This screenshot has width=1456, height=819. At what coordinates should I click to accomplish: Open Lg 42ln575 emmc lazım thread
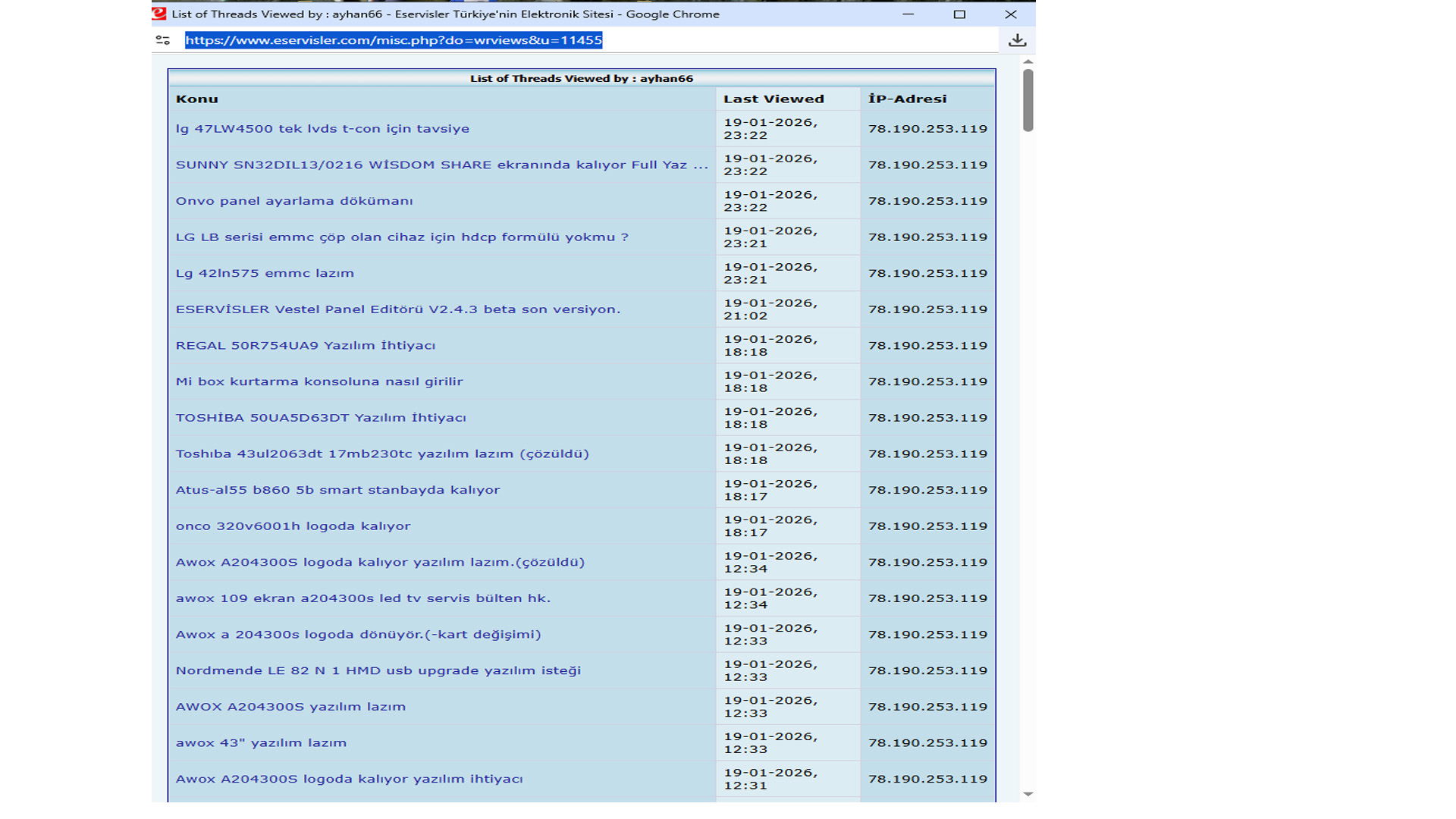pyautogui.click(x=265, y=273)
